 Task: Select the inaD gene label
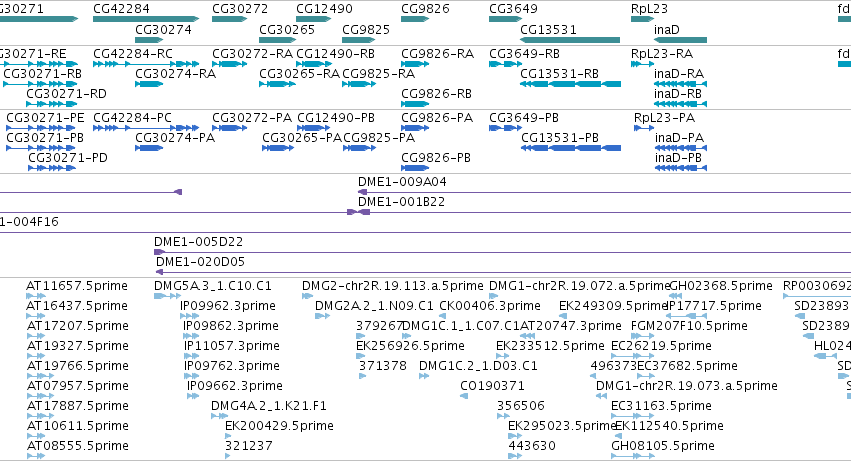coord(666,29)
